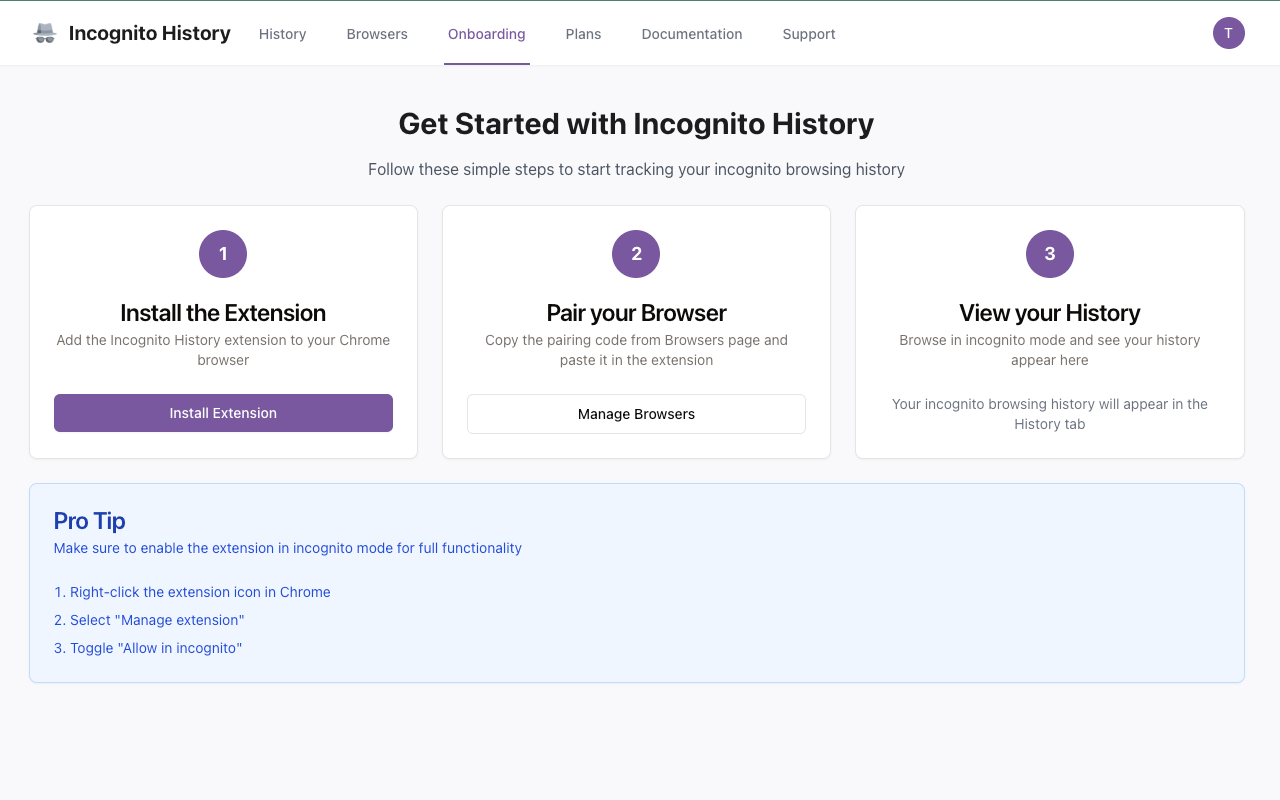Switch to the Plans tab
The image size is (1280, 800).
[584, 34]
